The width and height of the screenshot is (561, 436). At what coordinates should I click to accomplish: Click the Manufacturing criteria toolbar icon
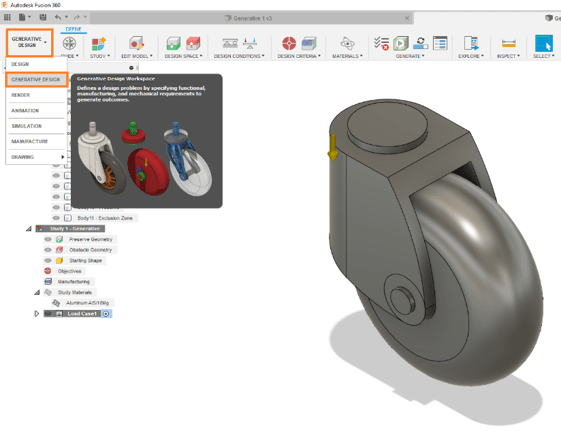(x=309, y=44)
